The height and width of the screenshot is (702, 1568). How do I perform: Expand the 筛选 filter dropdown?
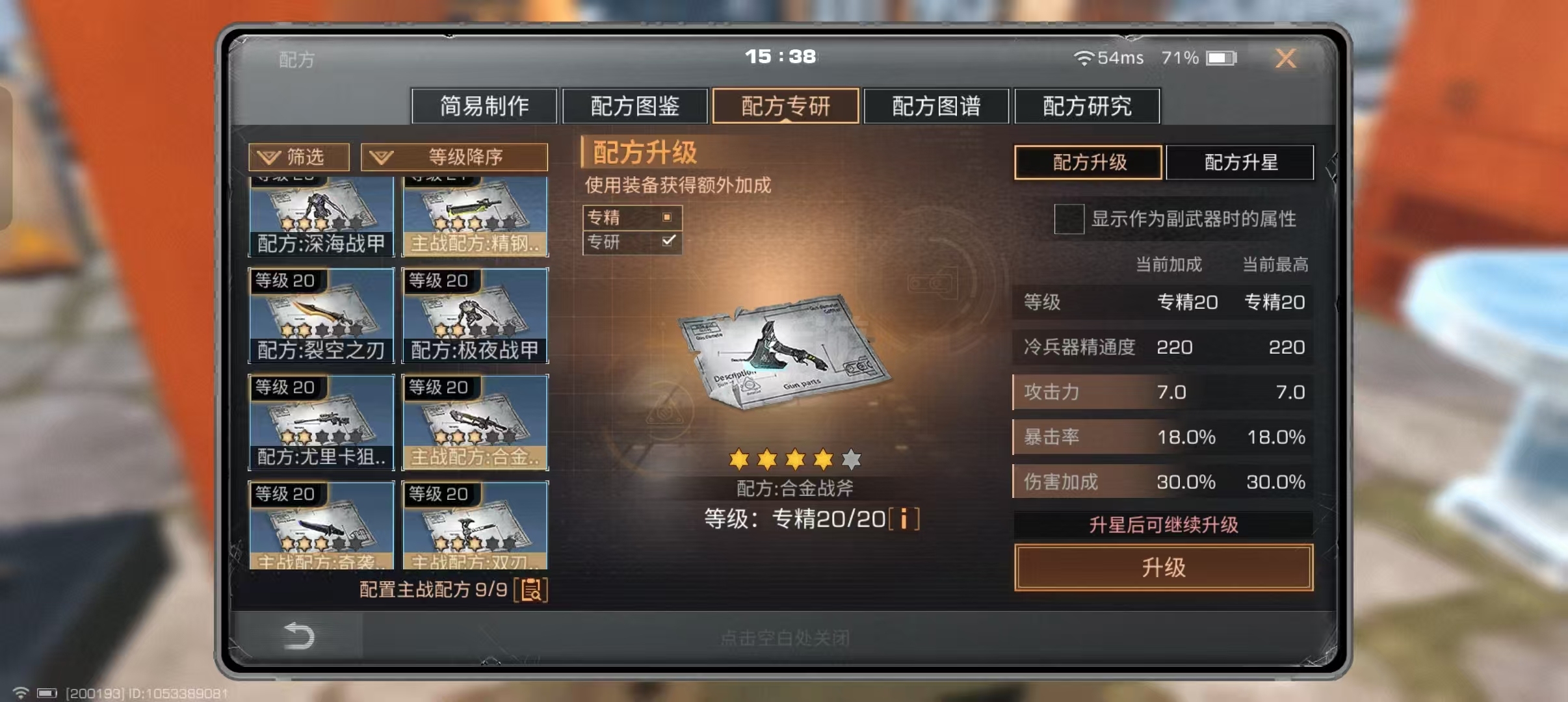(x=299, y=157)
